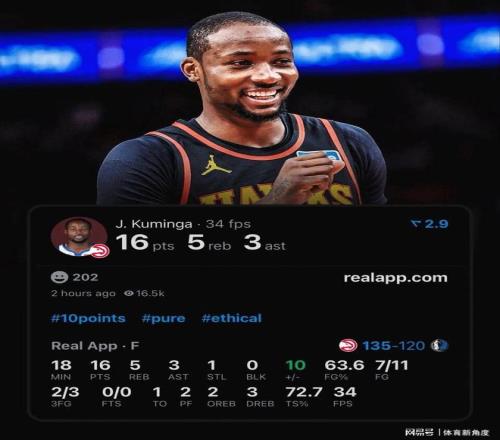Open the 135-120 game score
The image size is (500, 440).
pos(394,346)
